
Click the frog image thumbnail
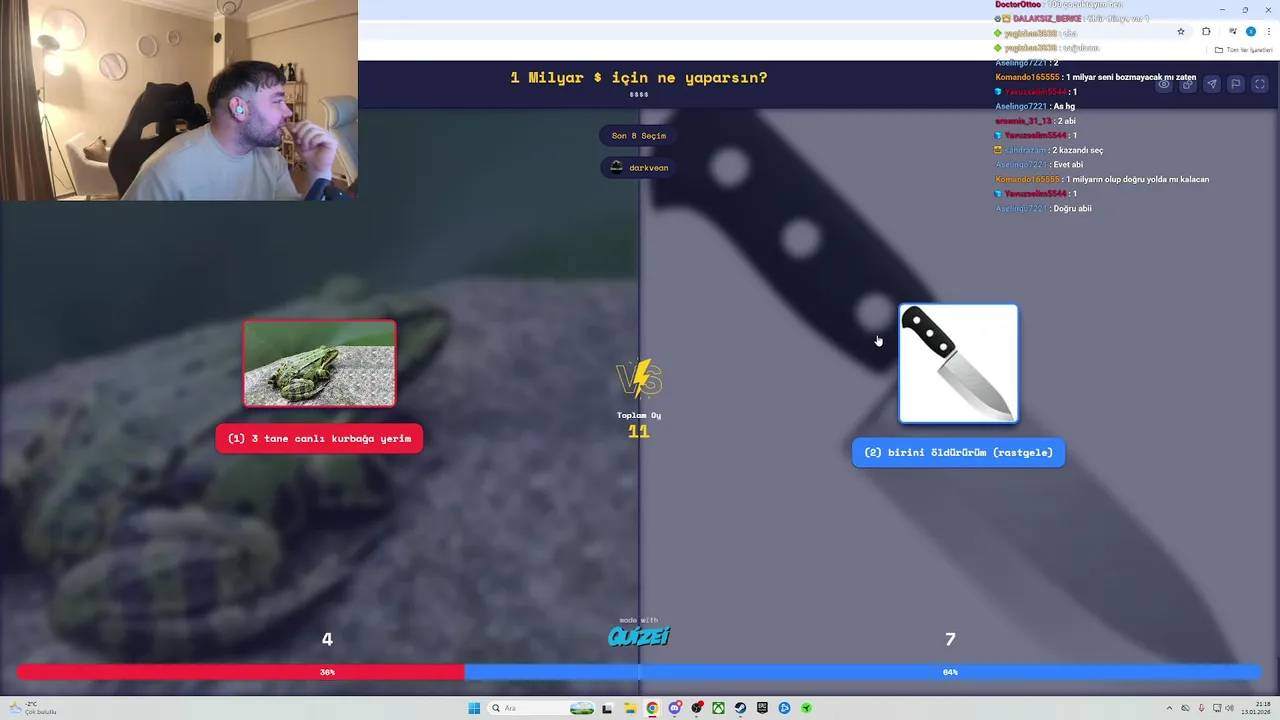(x=319, y=363)
